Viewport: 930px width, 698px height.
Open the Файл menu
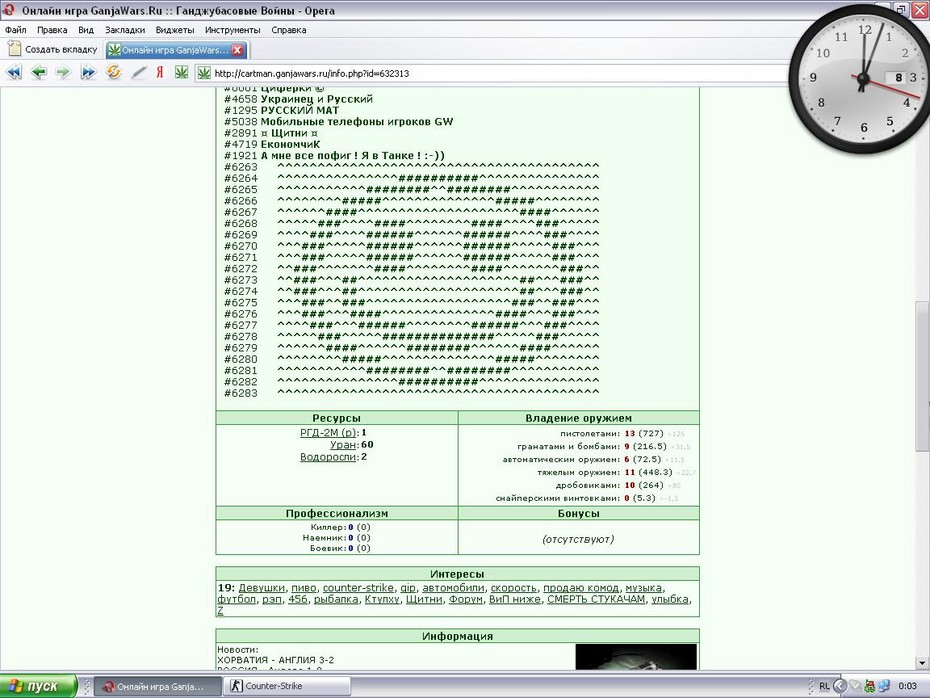click(16, 30)
